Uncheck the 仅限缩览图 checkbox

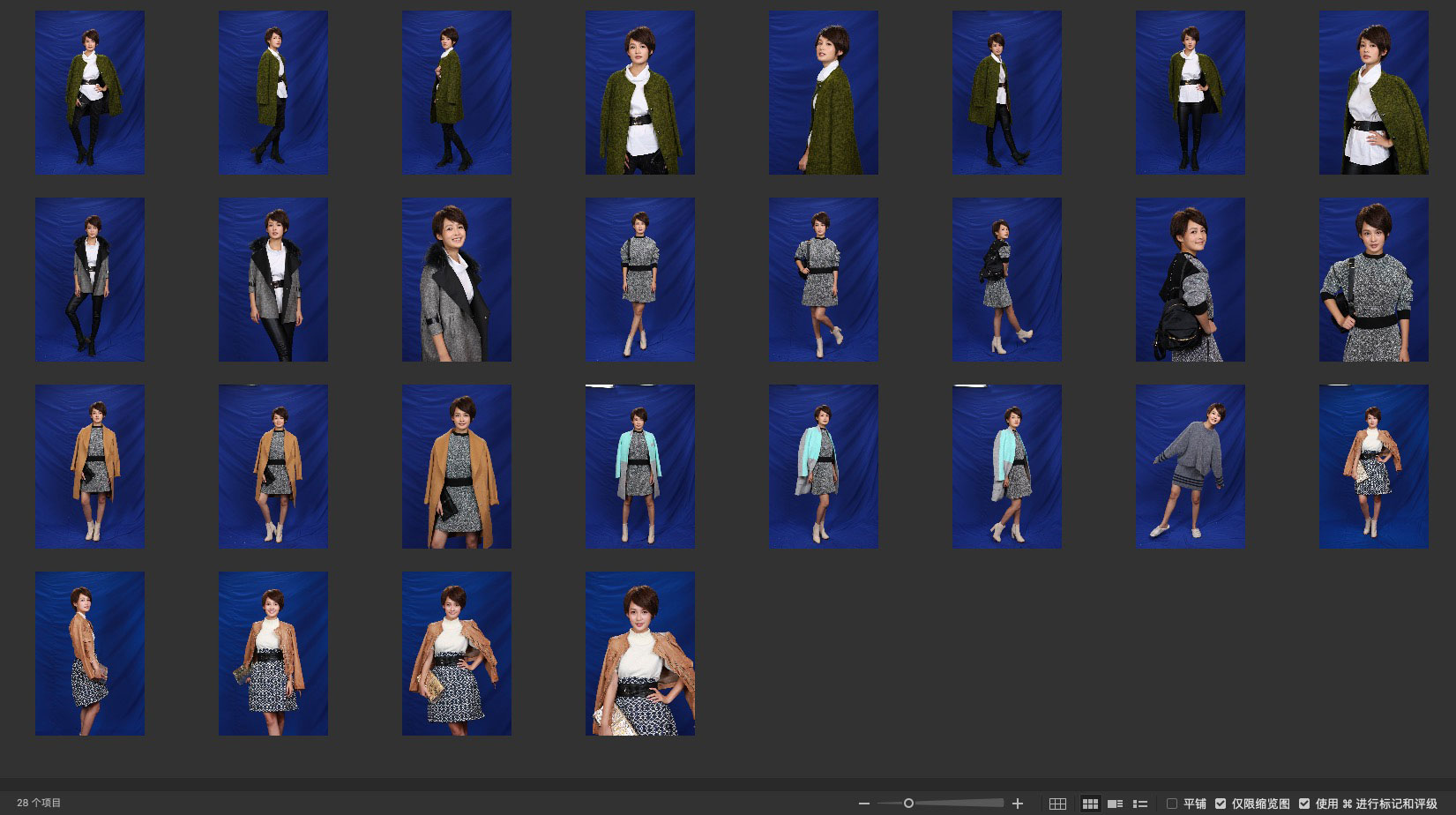1221,804
